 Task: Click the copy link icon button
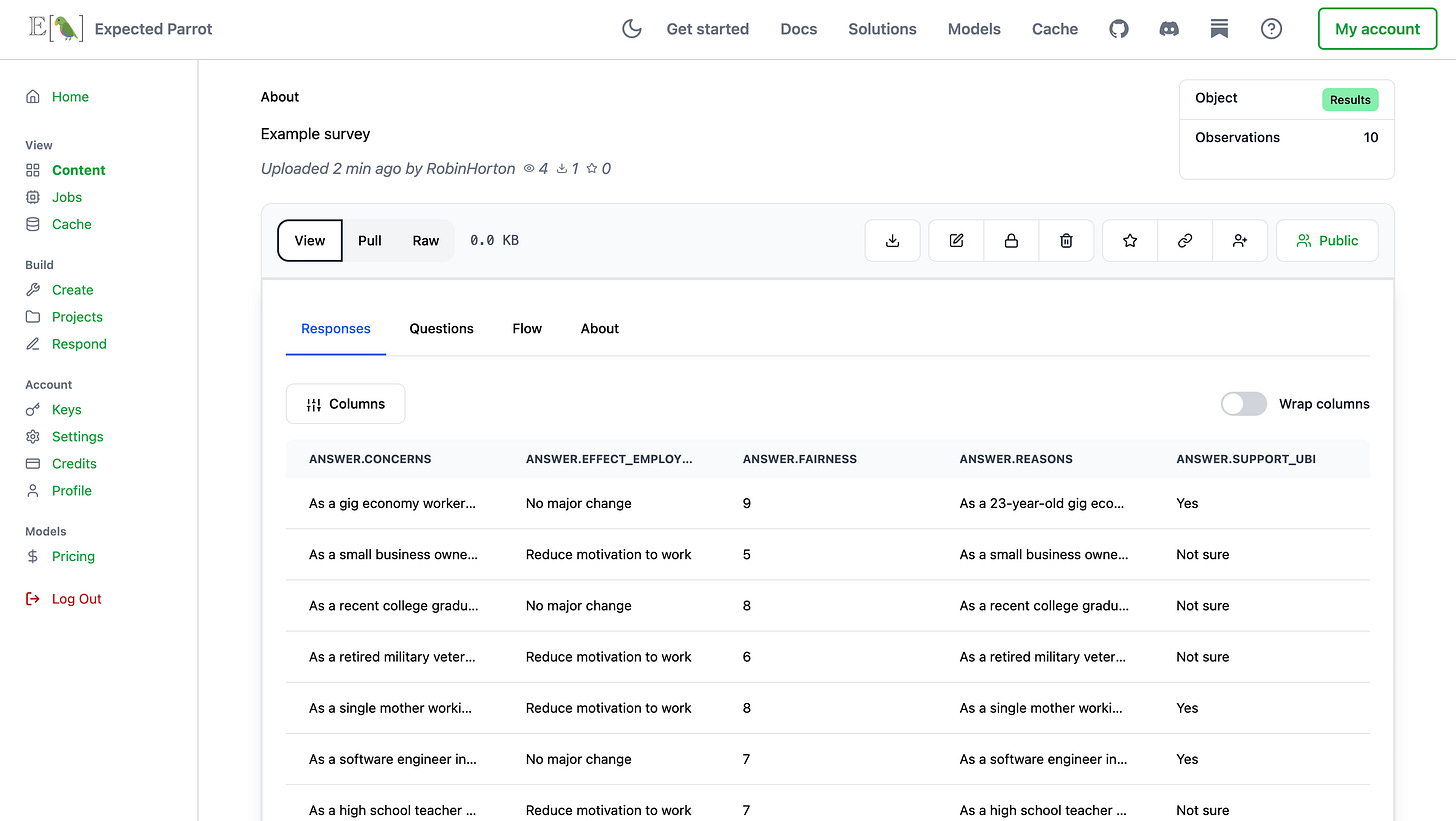pos(1185,240)
